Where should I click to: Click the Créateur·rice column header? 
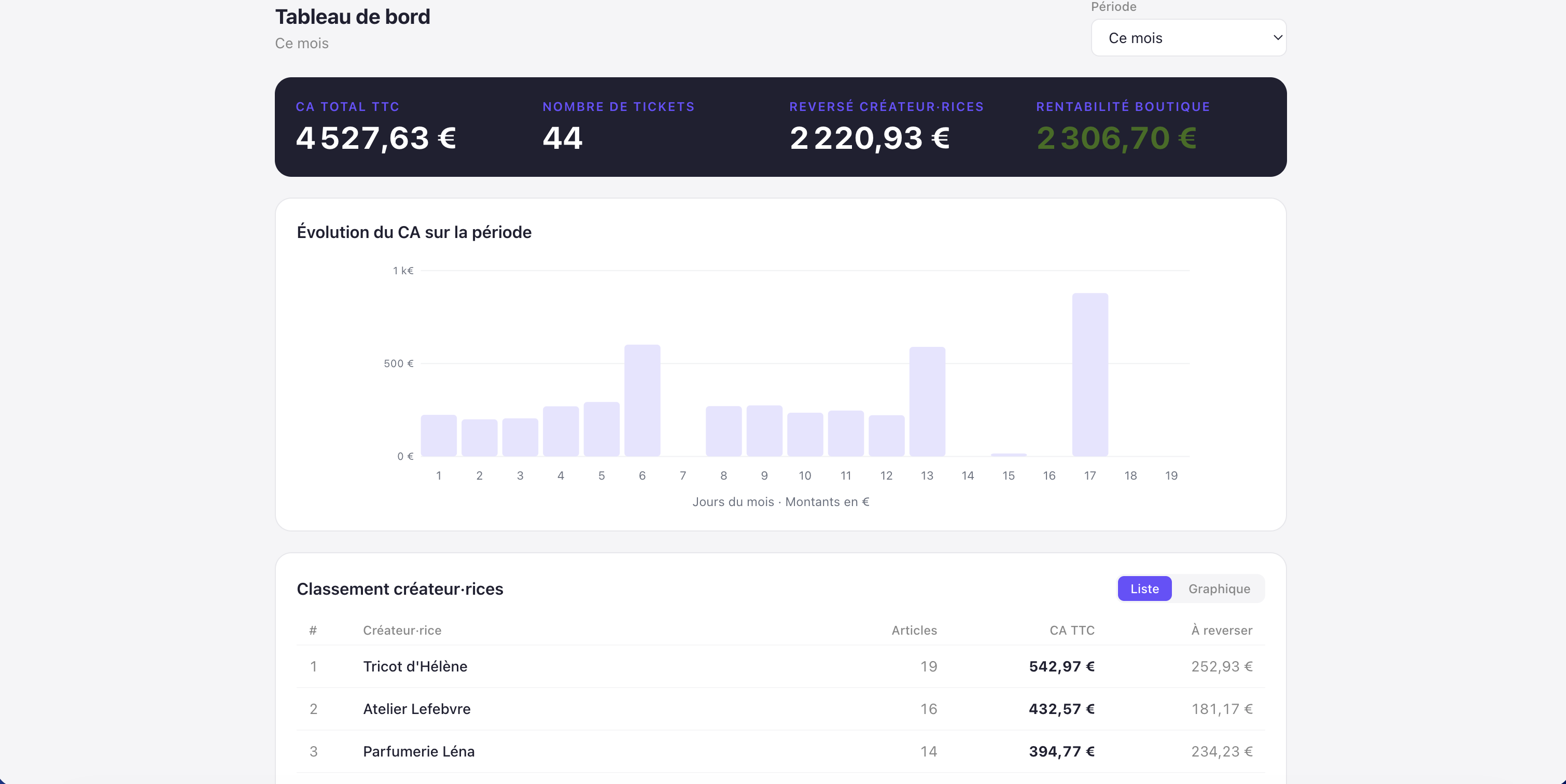pyautogui.click(x=402, y=630)
